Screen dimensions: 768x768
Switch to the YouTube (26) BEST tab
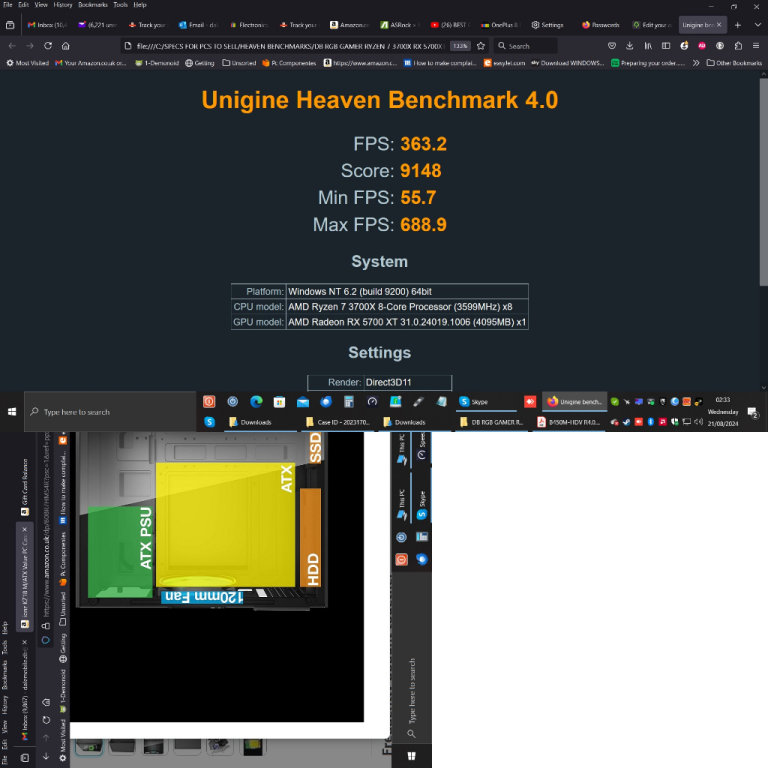tap(449, 25)
